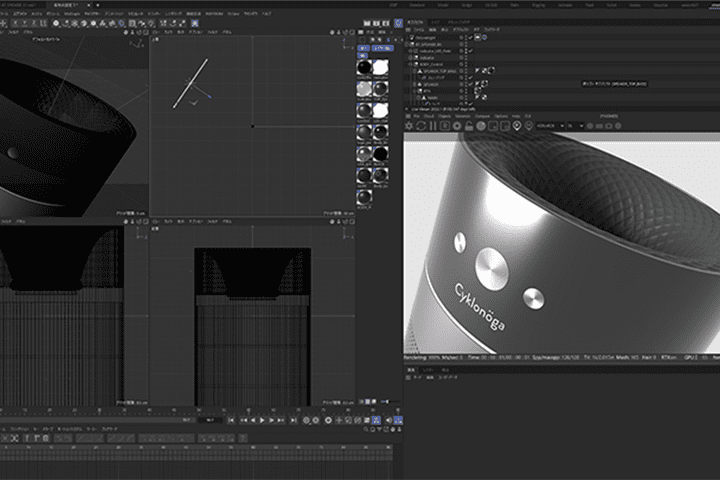Expand the Indicator object node
This screenshot has width=720, height=480.
point(411,58)
